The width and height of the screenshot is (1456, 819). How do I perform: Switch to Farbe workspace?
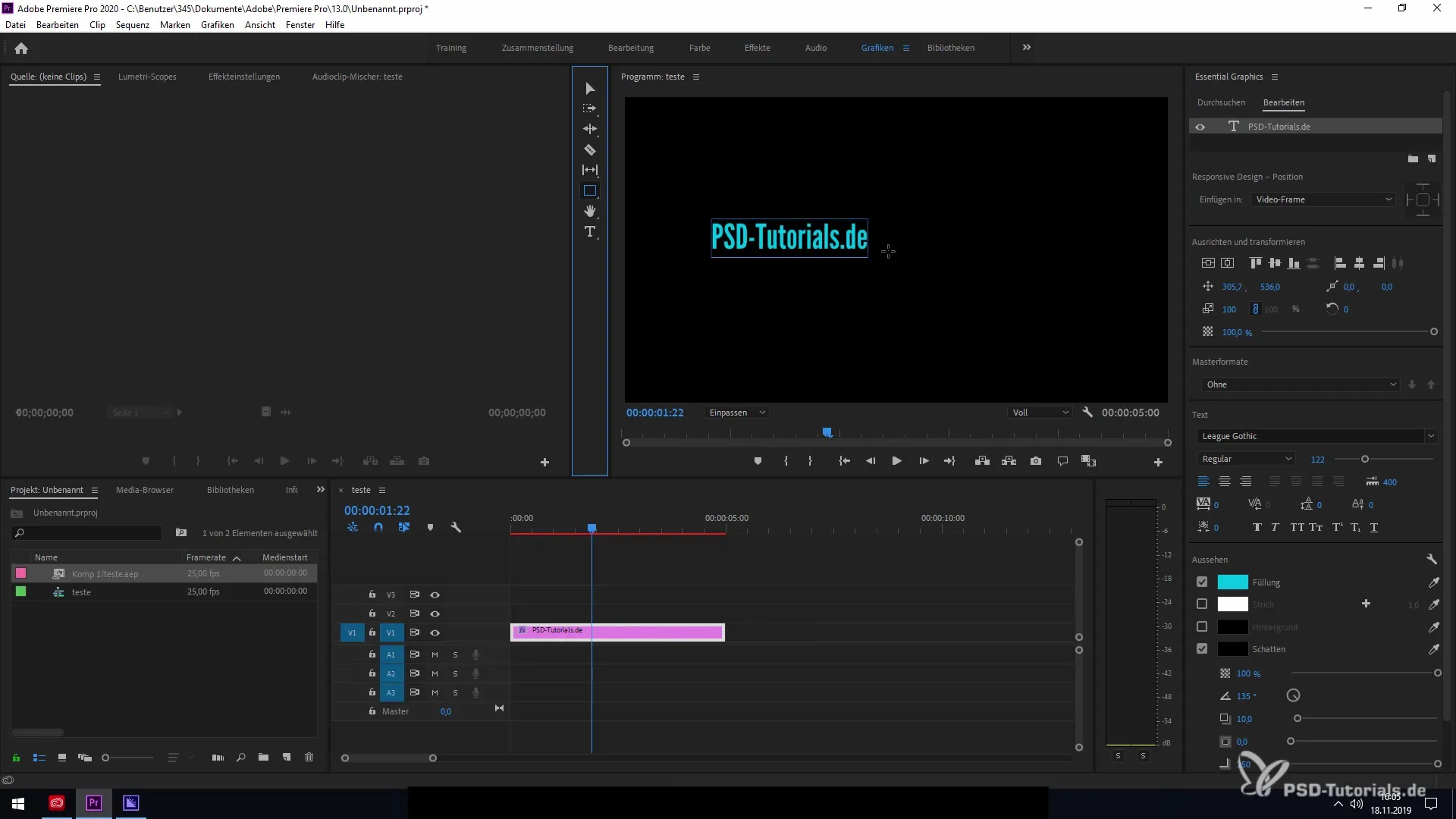click(x=700, y=48)
